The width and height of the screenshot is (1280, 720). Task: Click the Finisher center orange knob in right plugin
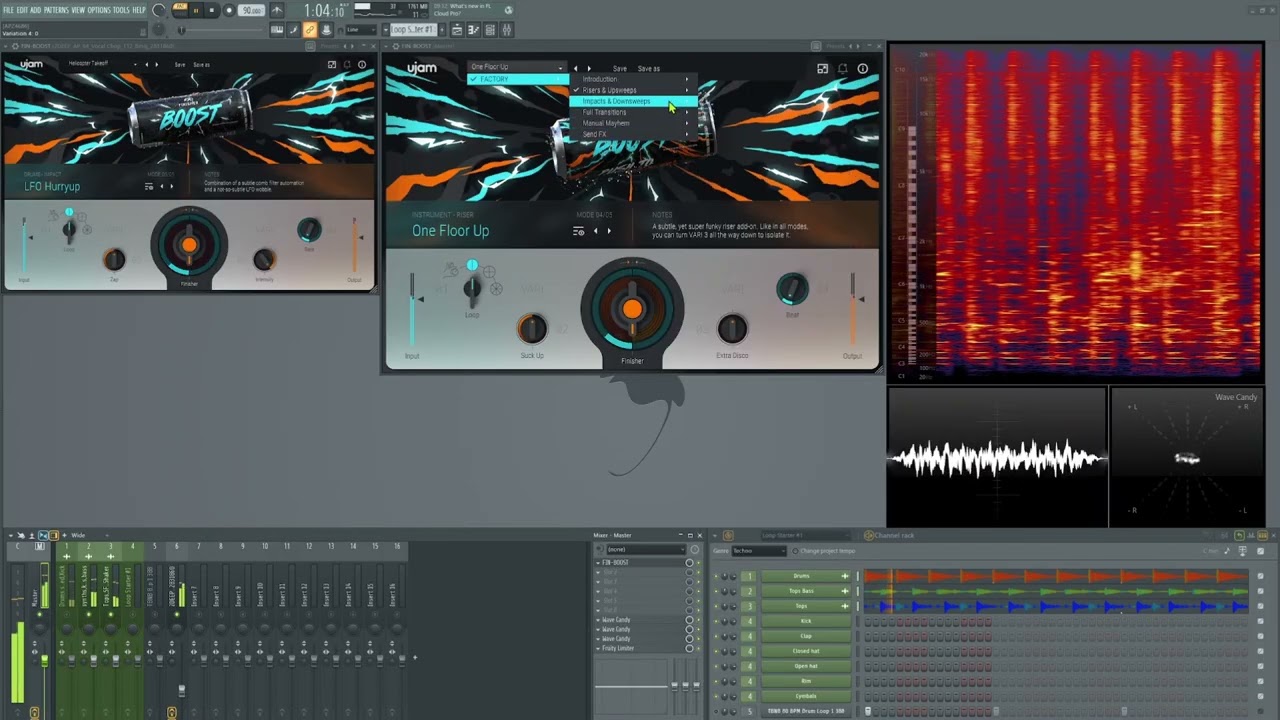coord(632,310)
